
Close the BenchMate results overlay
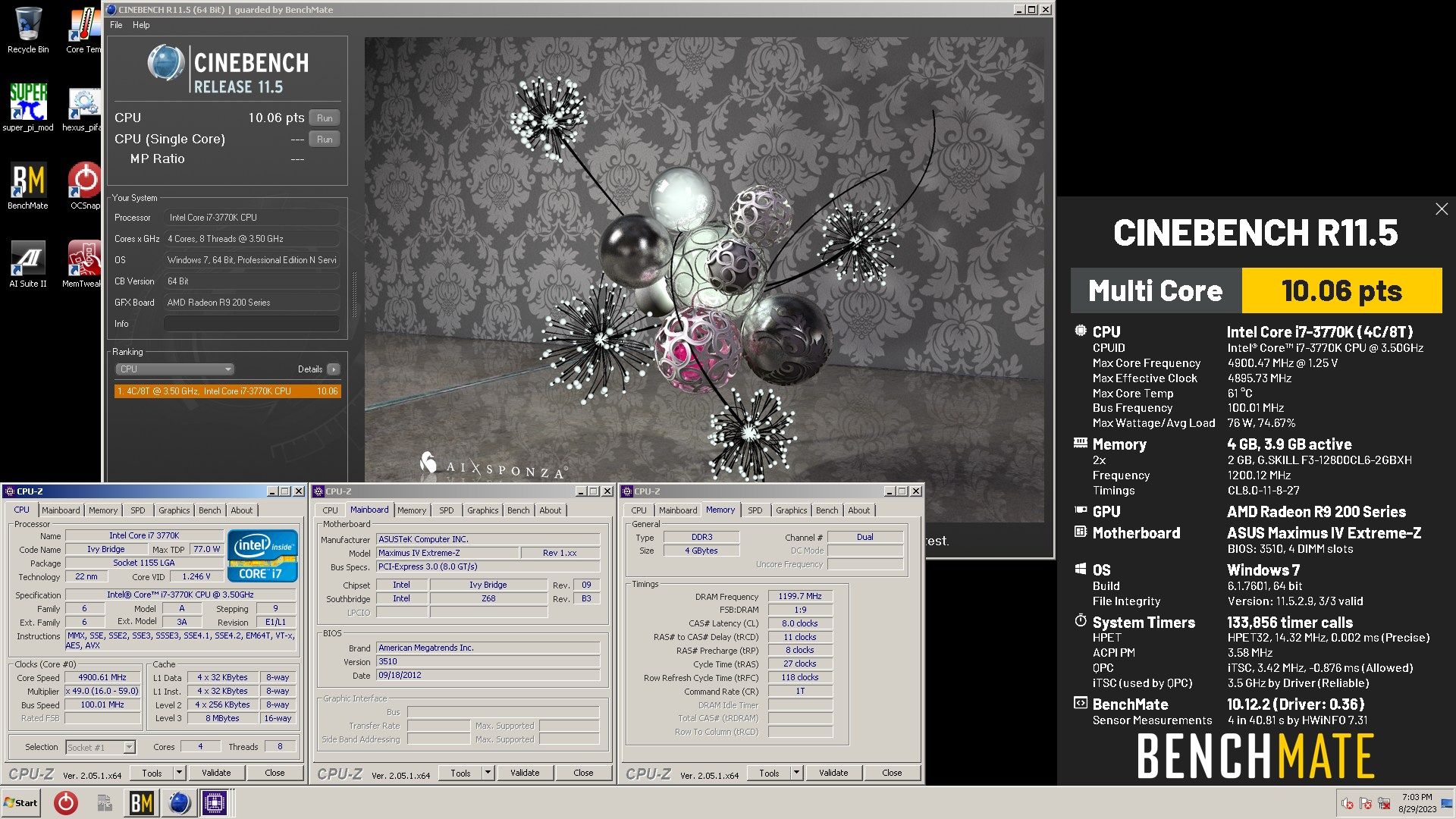click(1442, 209)
